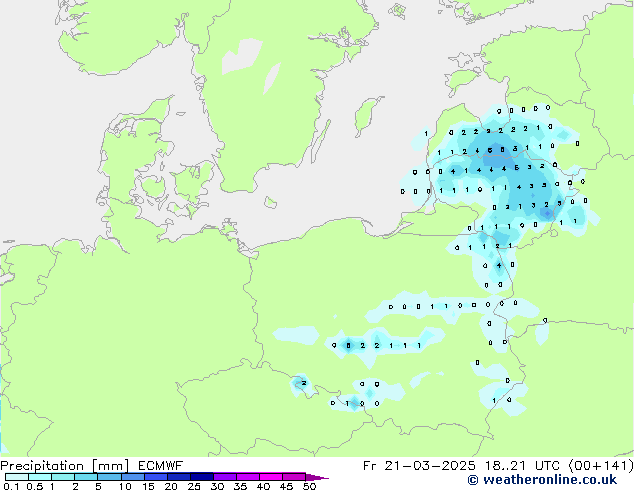Click the 35–40 mm legend swatch

[x=248, y=477]
